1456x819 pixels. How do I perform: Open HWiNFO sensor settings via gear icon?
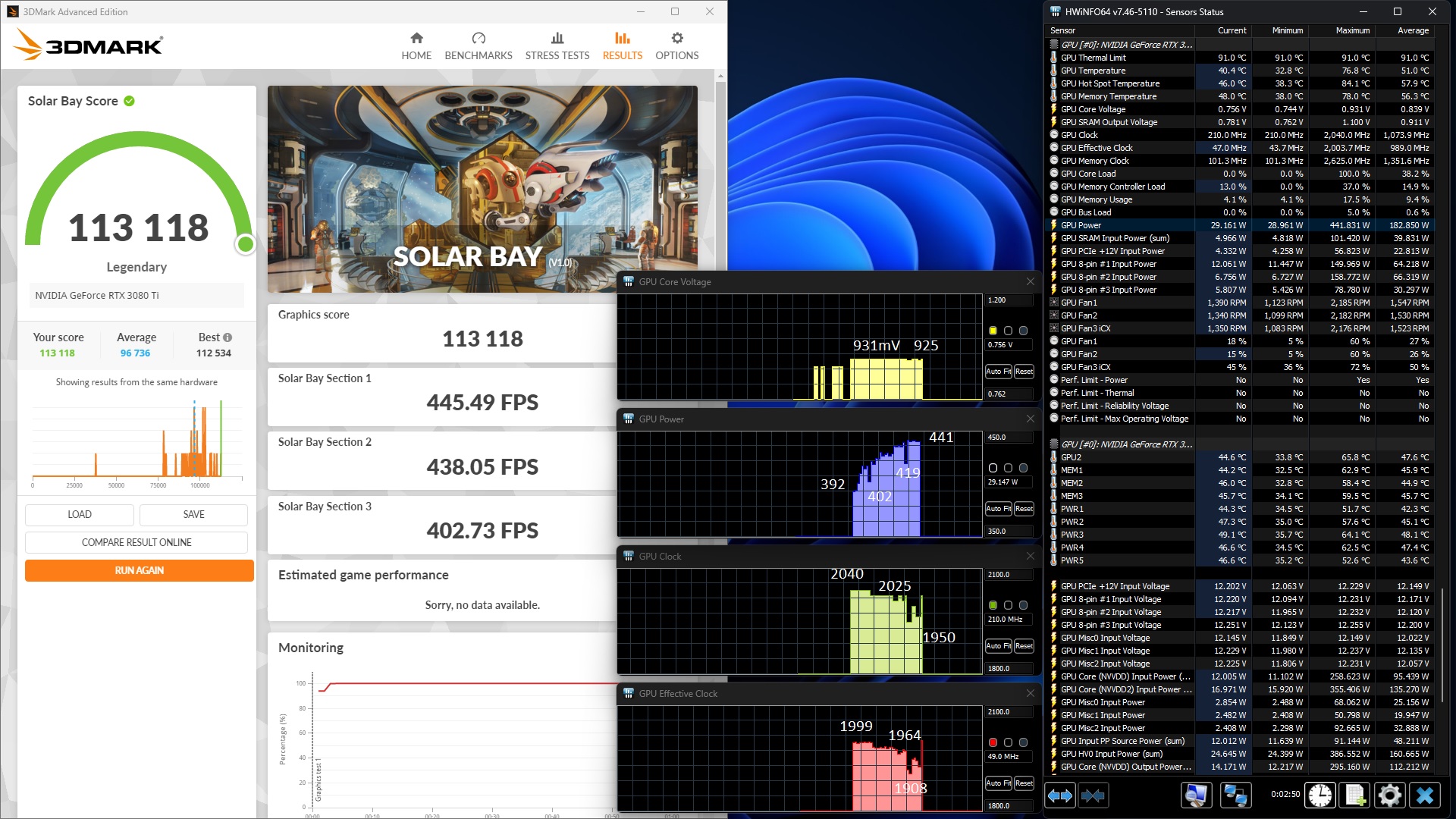(x=1389, y=795)
